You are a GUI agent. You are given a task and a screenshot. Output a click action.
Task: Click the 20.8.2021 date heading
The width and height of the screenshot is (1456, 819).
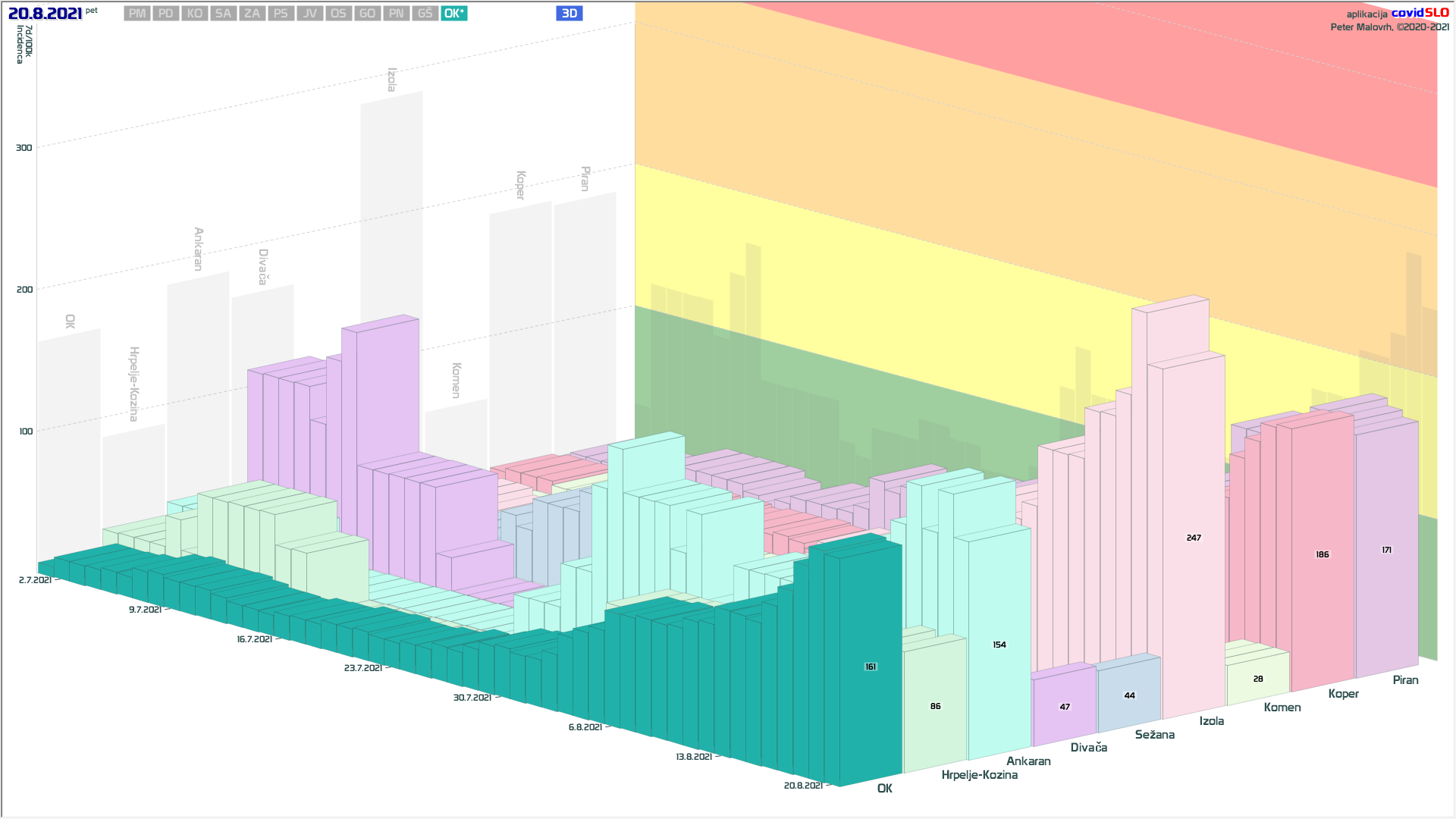click(x=45, y=14)
